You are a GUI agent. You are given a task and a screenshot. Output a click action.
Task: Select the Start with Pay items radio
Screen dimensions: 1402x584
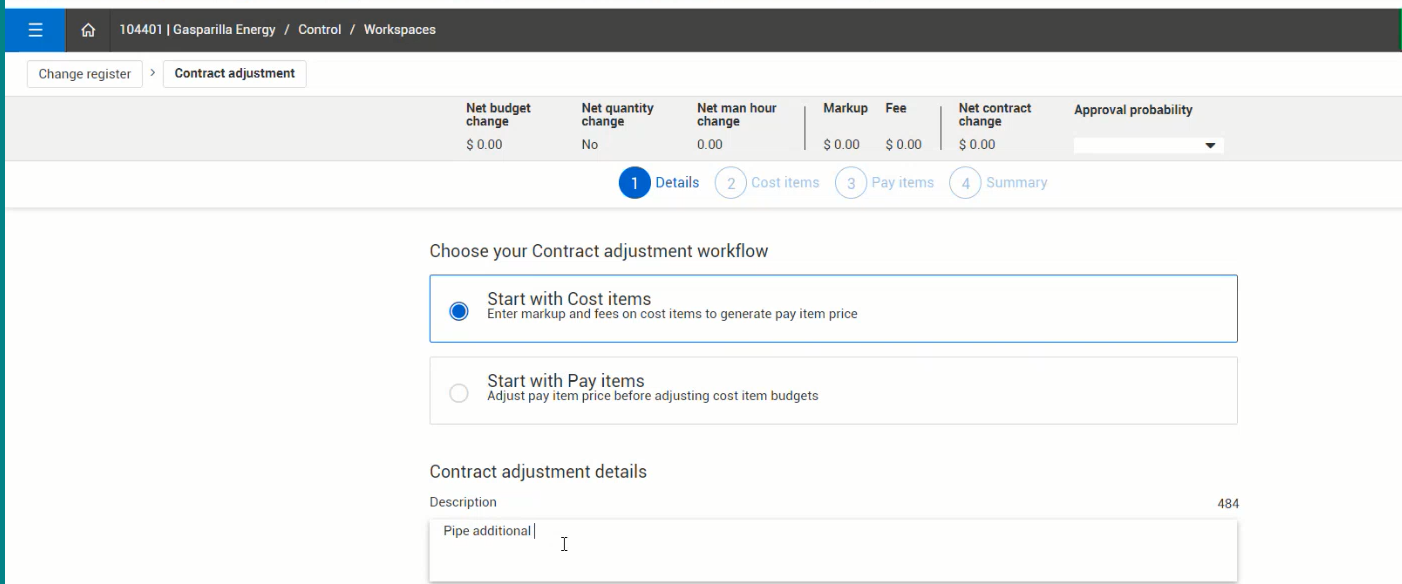click(x=459, y=393)
